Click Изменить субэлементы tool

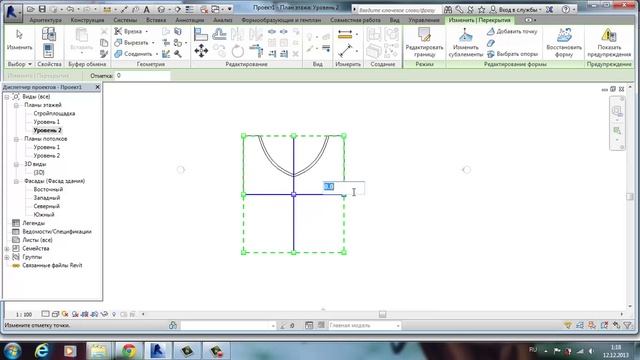point(465,42)
